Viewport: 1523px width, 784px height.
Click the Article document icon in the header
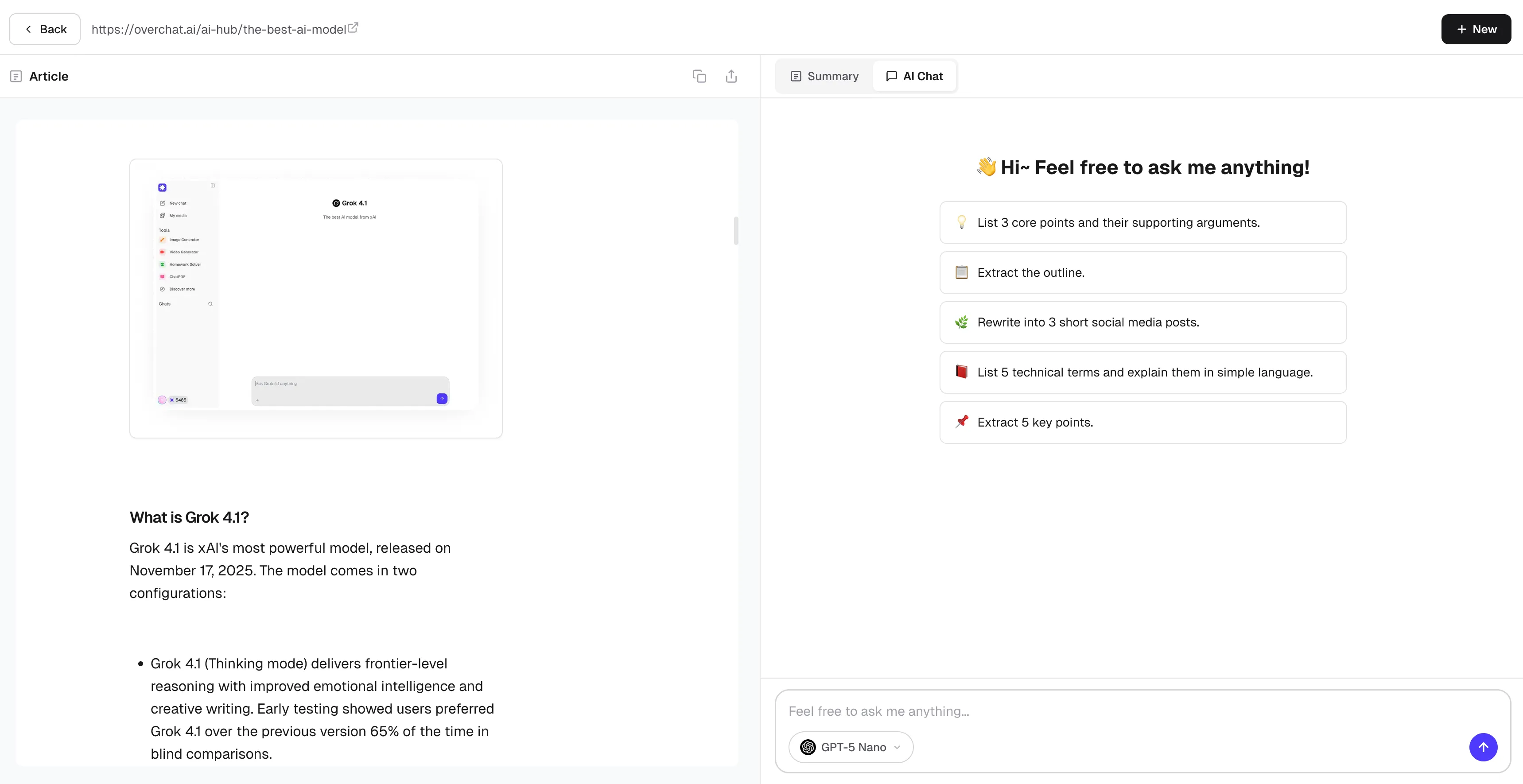[16, 76]
